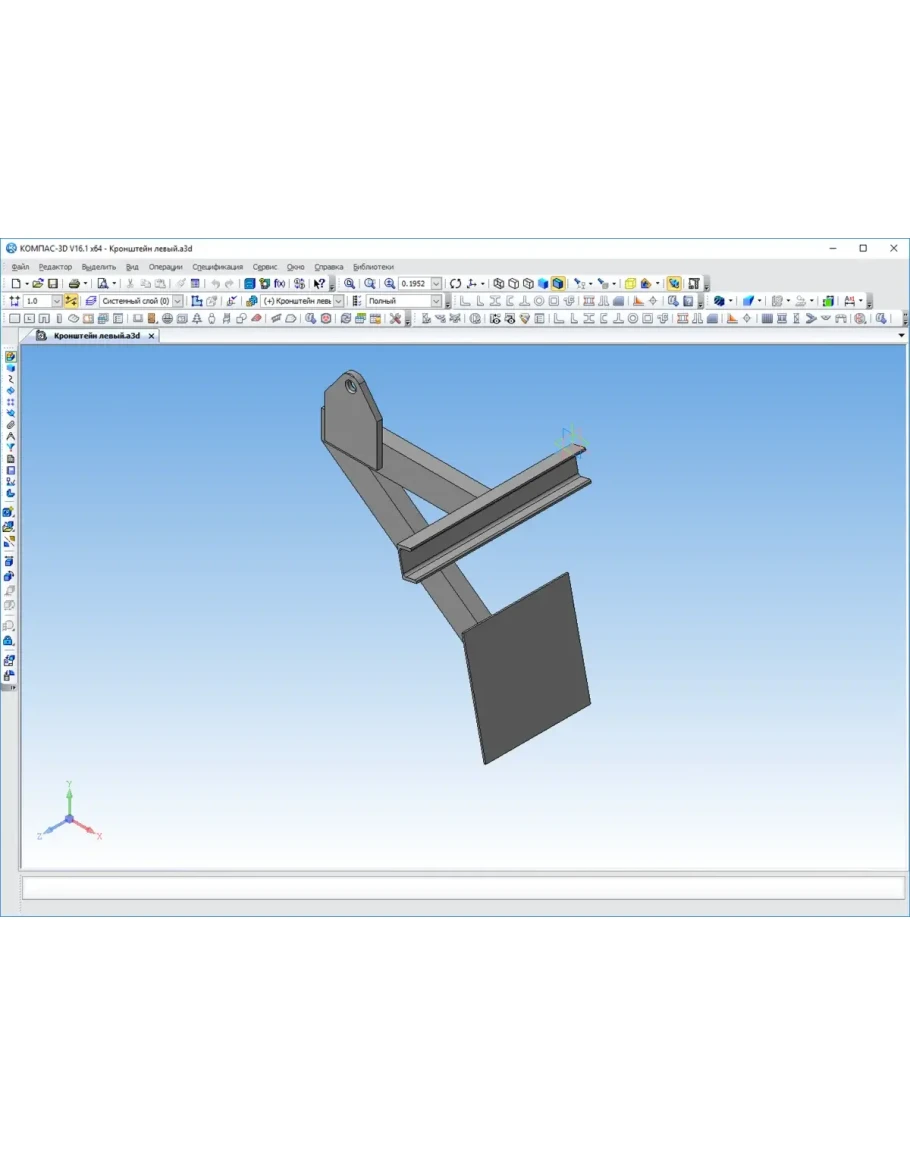910x1155 pixels.
Task: Expand the Системный слой (0) layer dropdown
Action: [x=178, y=301]
